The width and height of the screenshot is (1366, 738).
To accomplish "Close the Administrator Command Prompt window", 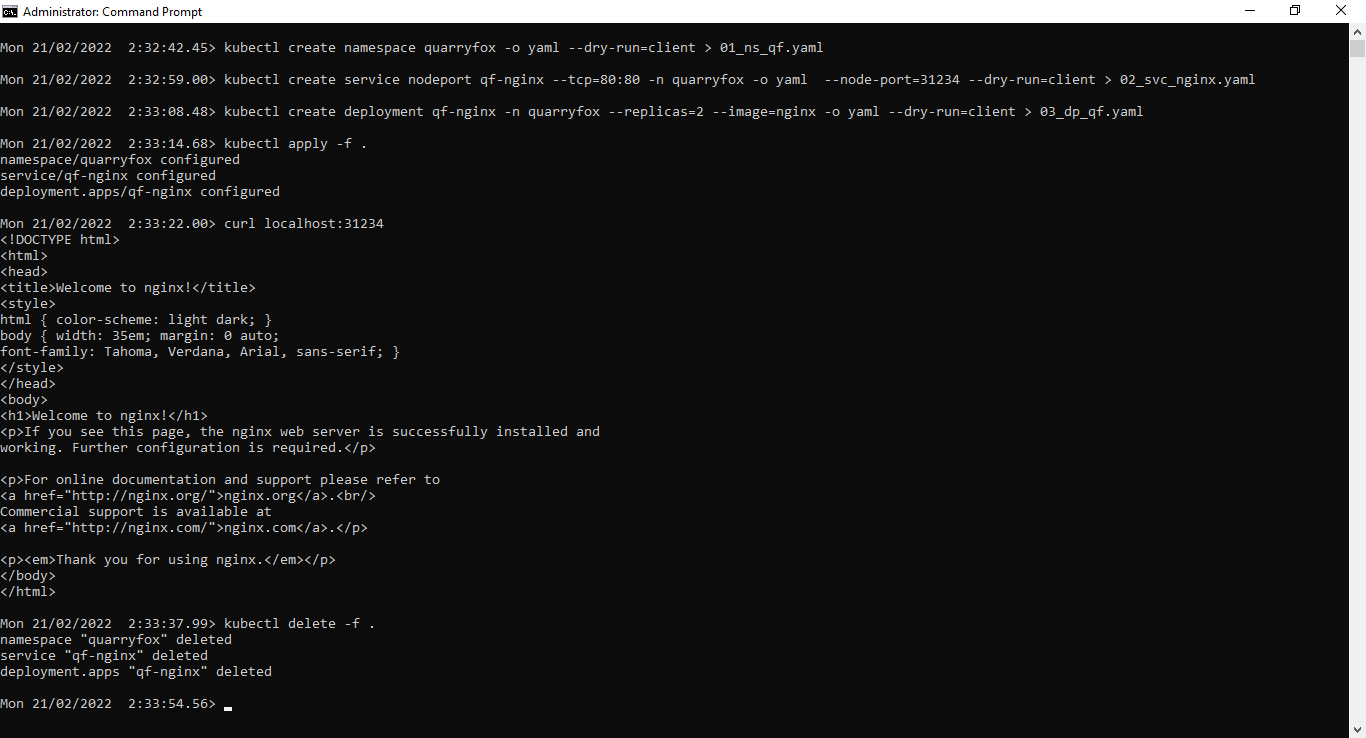I will [x=1342, y=11].
